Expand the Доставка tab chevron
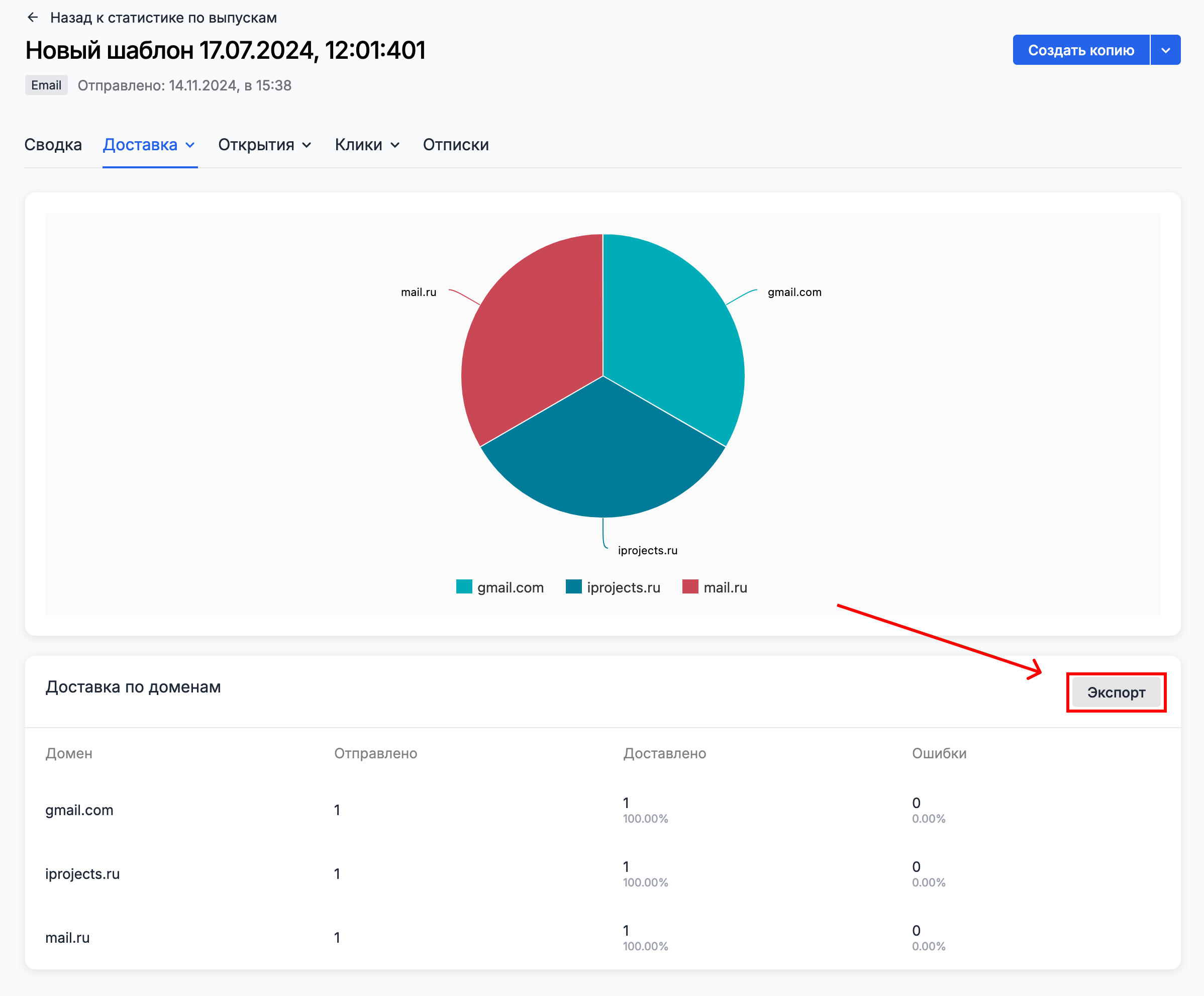 (190, 146)
